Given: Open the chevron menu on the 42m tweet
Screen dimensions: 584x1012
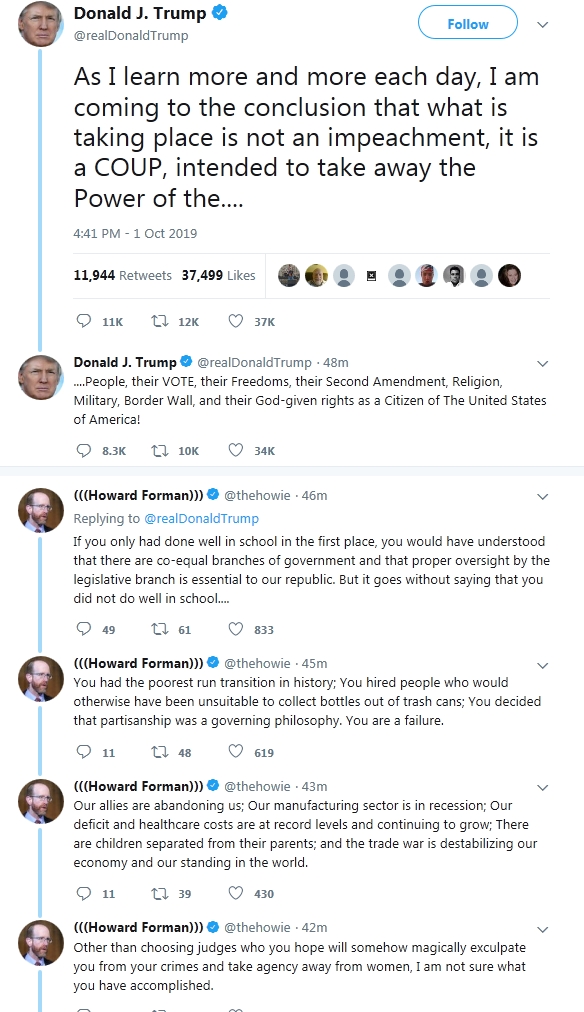Looking at the screenshot, I should tap(543, 929).
